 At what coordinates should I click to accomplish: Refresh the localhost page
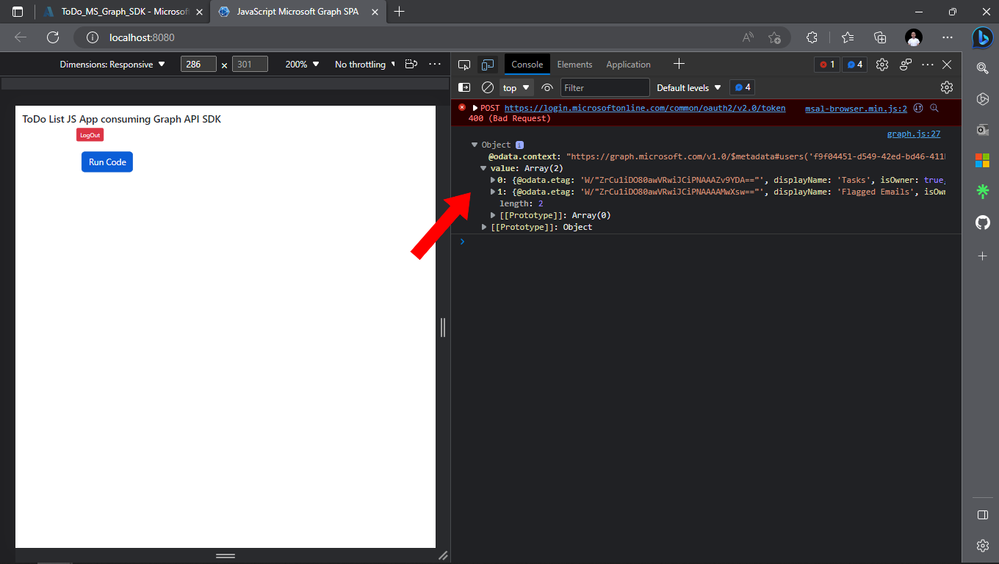click(53, 38)
